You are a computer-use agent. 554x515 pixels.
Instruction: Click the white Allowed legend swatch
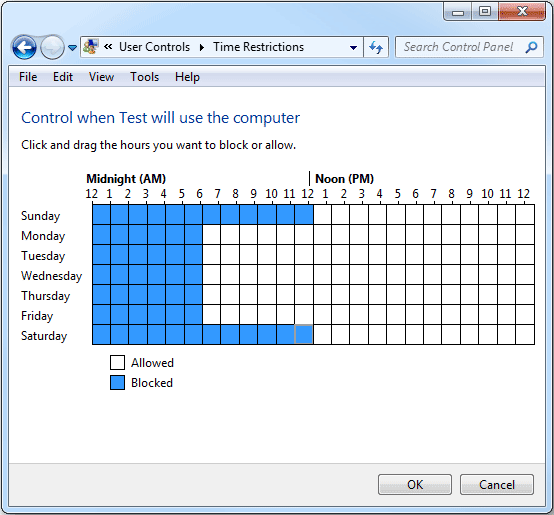117,362
